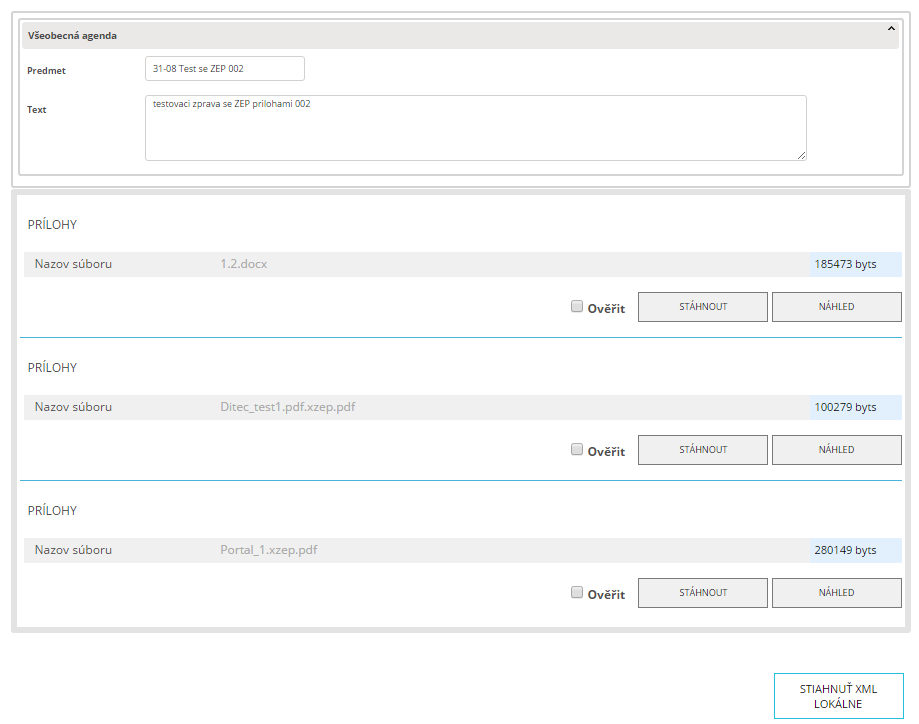This screenshot has height=724, width=919.
Task: Click the Všeobecná agenda header title
Action: click(x=73, y=36)
